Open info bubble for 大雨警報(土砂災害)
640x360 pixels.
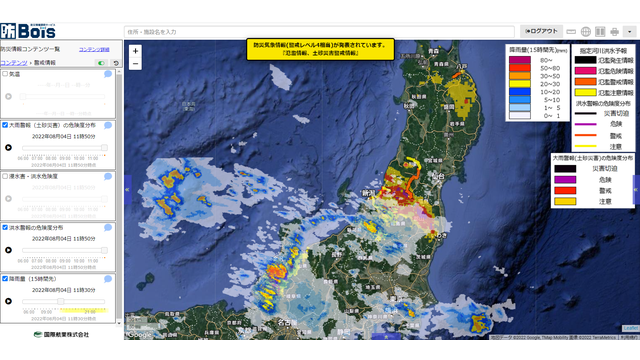point(108,125)
